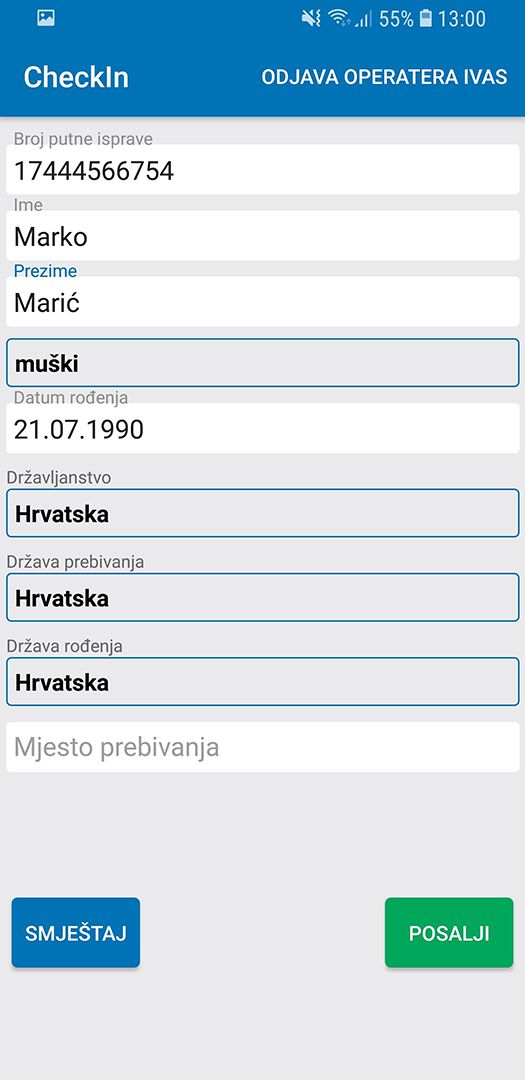The image size is (525, 1080).
Task: Click the green POSALJI button
Action: point(449,933)
